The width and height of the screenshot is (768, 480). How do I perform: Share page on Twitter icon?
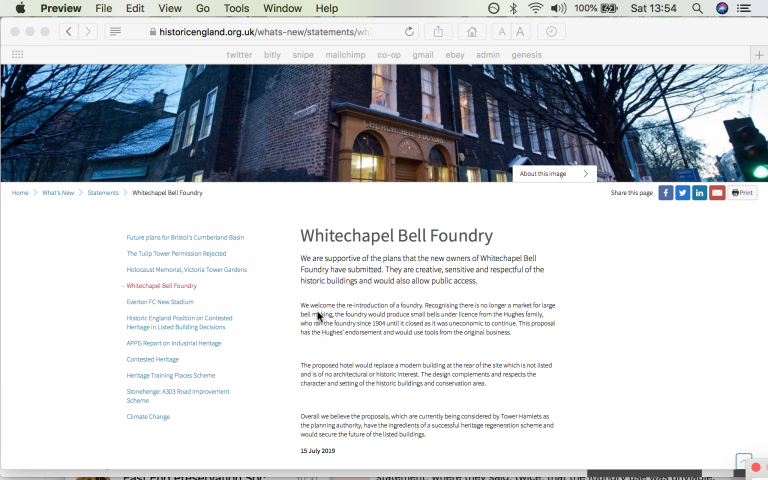[682, 193]
